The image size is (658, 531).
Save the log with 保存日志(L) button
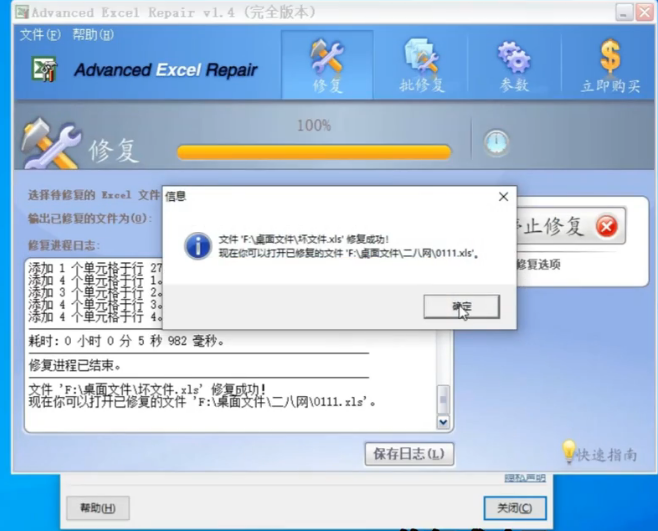coord(409,454)
